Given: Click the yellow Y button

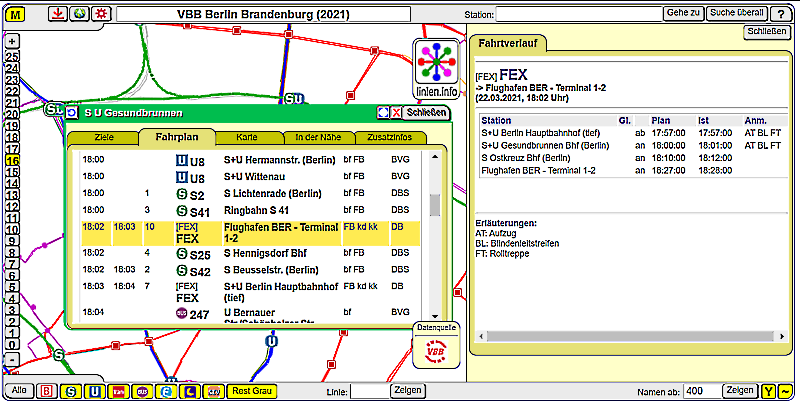Looking at the screenshot, I should [x=768, y=392].
